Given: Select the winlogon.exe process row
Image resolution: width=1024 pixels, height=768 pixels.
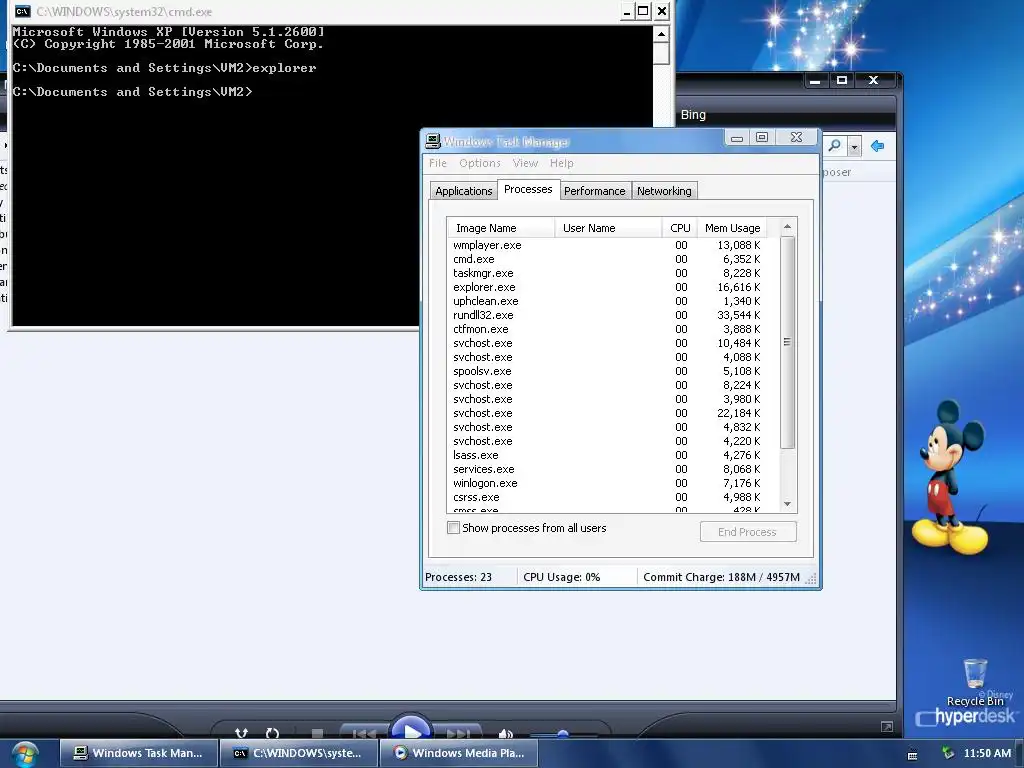Looking at the screenshot, I should tap(613, 483).
